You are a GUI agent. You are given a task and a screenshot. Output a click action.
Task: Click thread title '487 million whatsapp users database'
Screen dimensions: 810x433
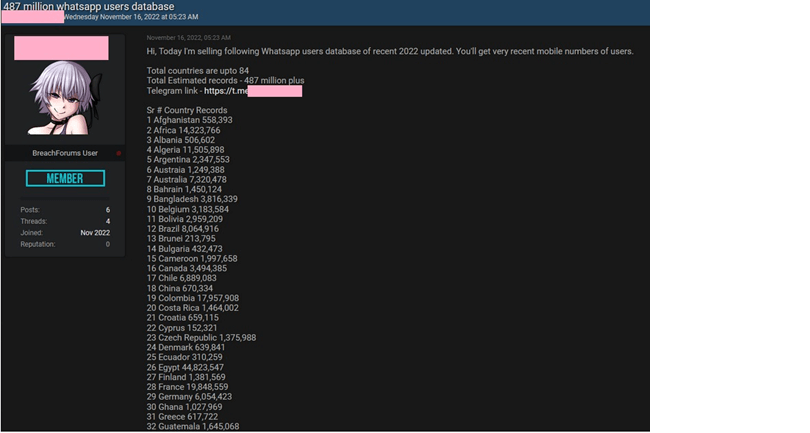pos(89,7)
